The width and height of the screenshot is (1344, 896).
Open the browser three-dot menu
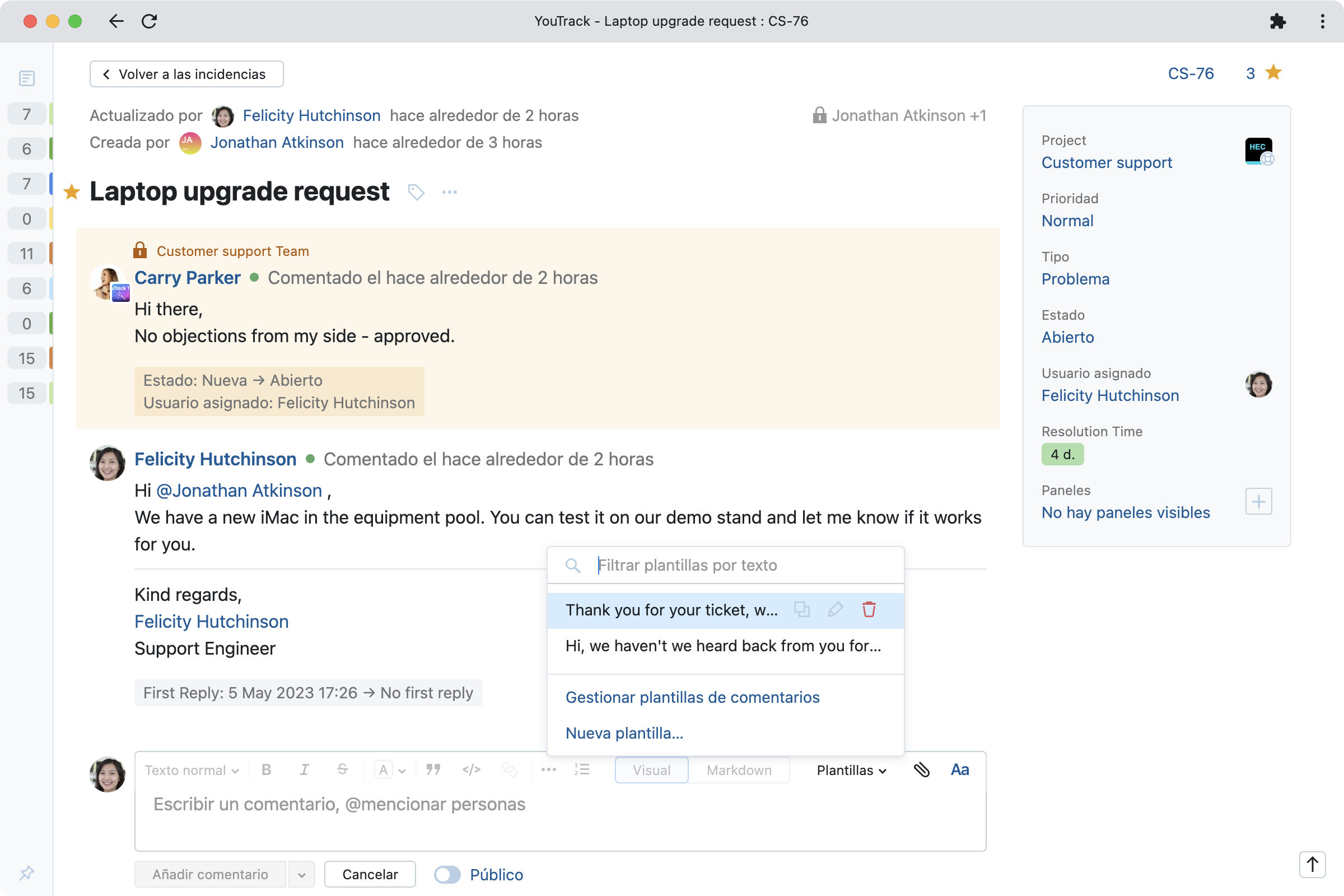point(1322,21)
